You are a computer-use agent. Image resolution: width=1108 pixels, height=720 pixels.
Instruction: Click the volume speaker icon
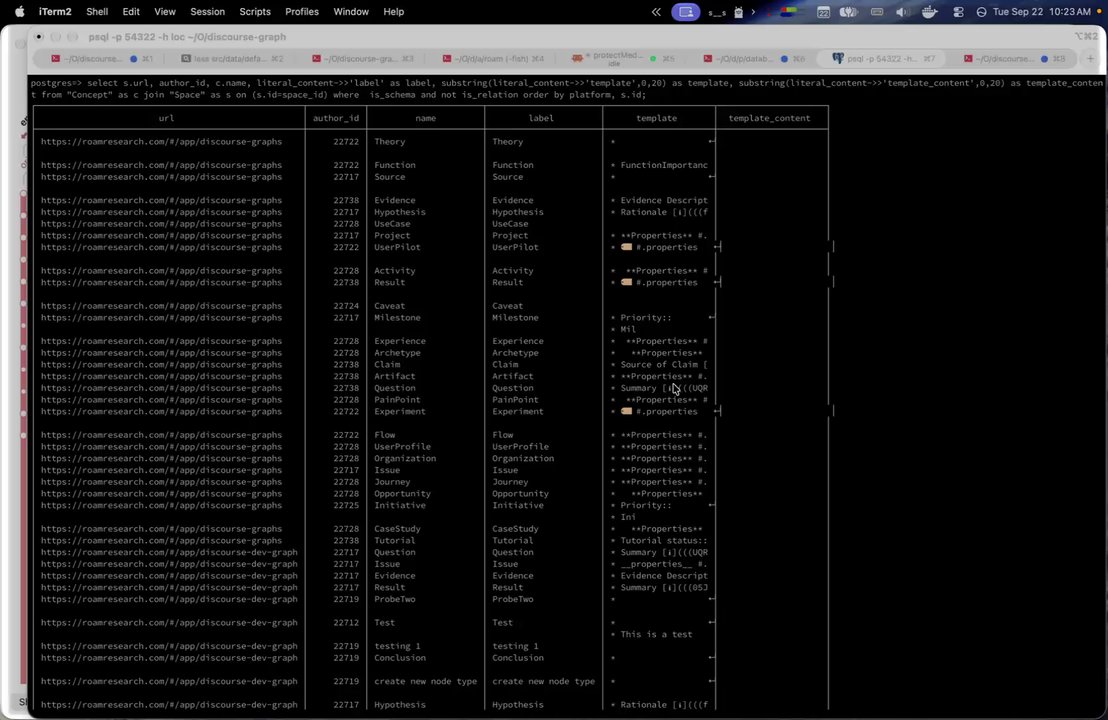coord(902,12)
